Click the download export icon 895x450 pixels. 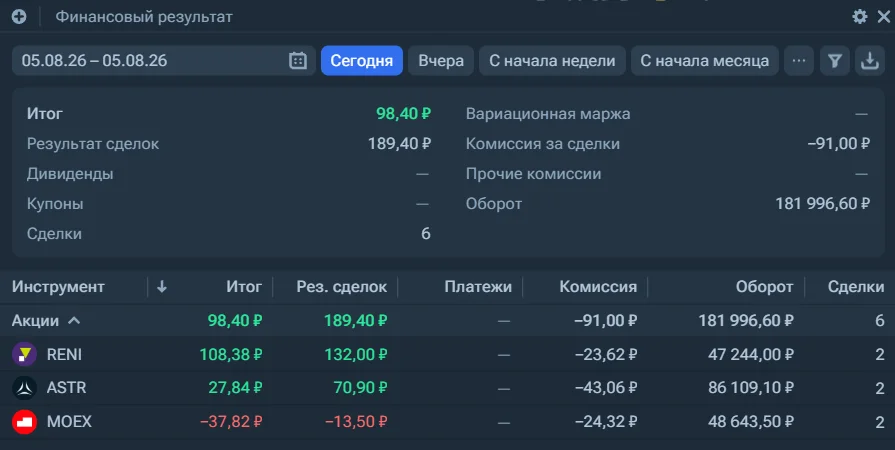869,61
